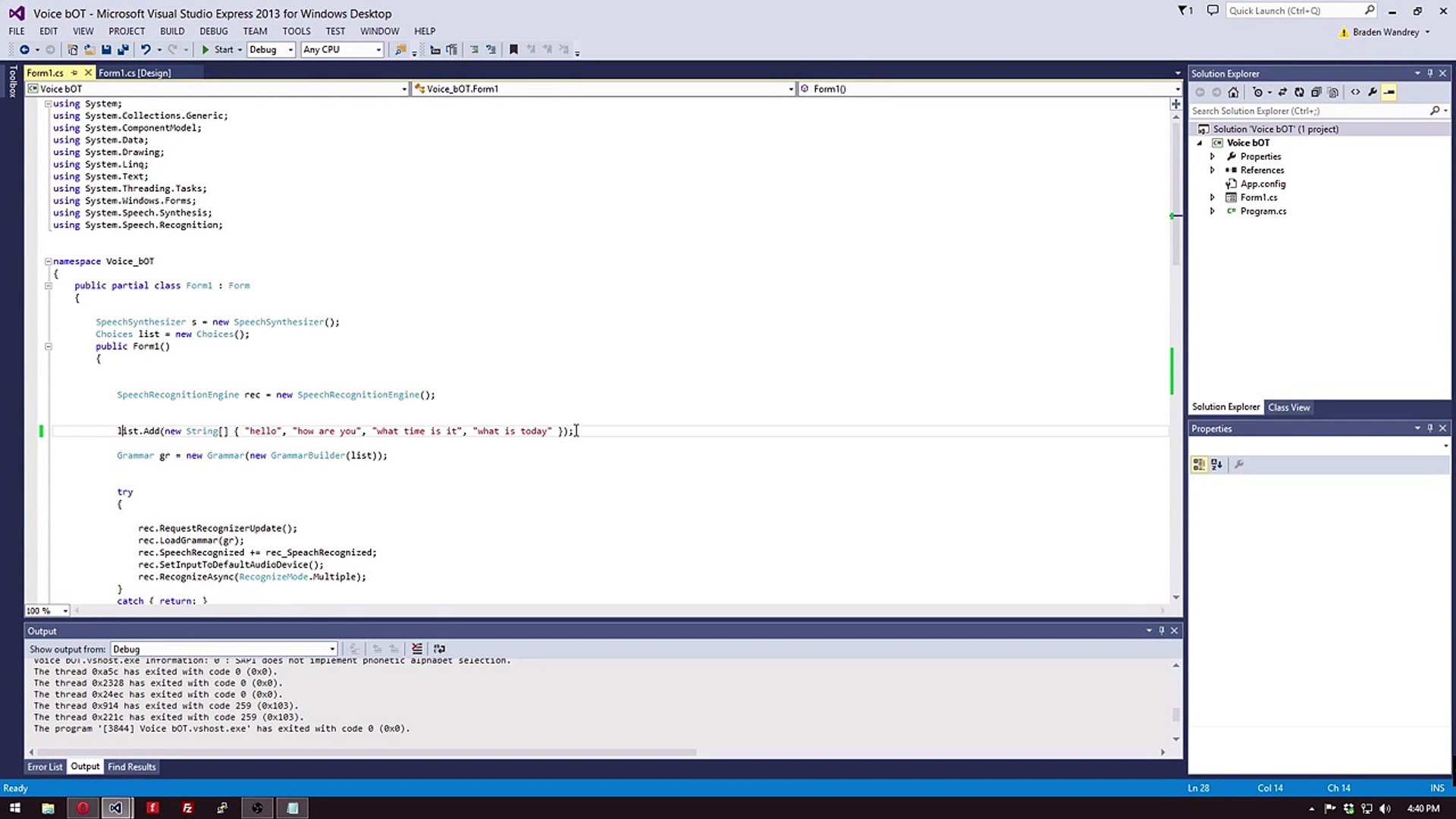Click the Save All toolbar icon
The width and height of the screenshot is (1456, 819).
point(123,49)
